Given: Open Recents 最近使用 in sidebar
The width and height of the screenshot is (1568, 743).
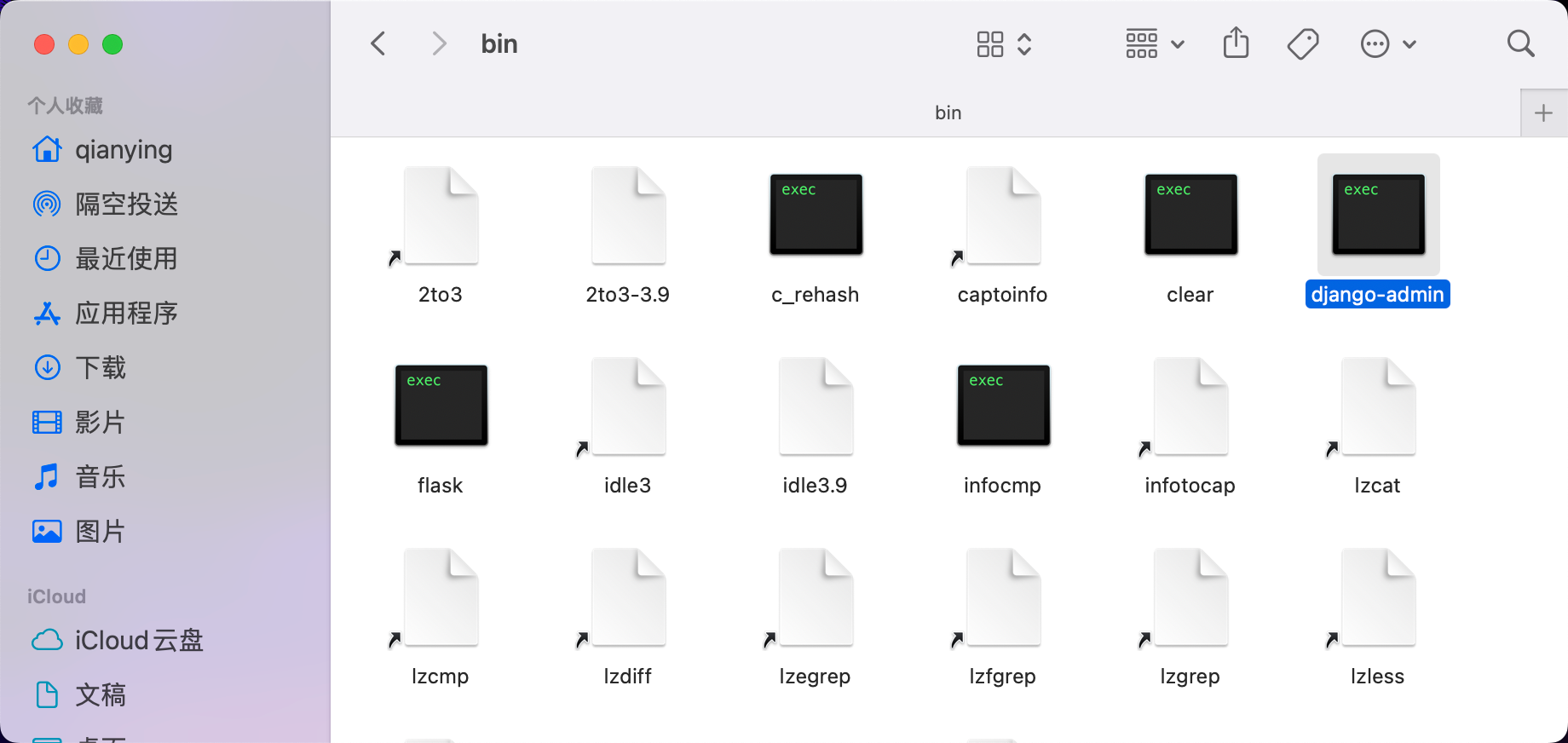Looking at the screenshot, I should click(106, 259).
